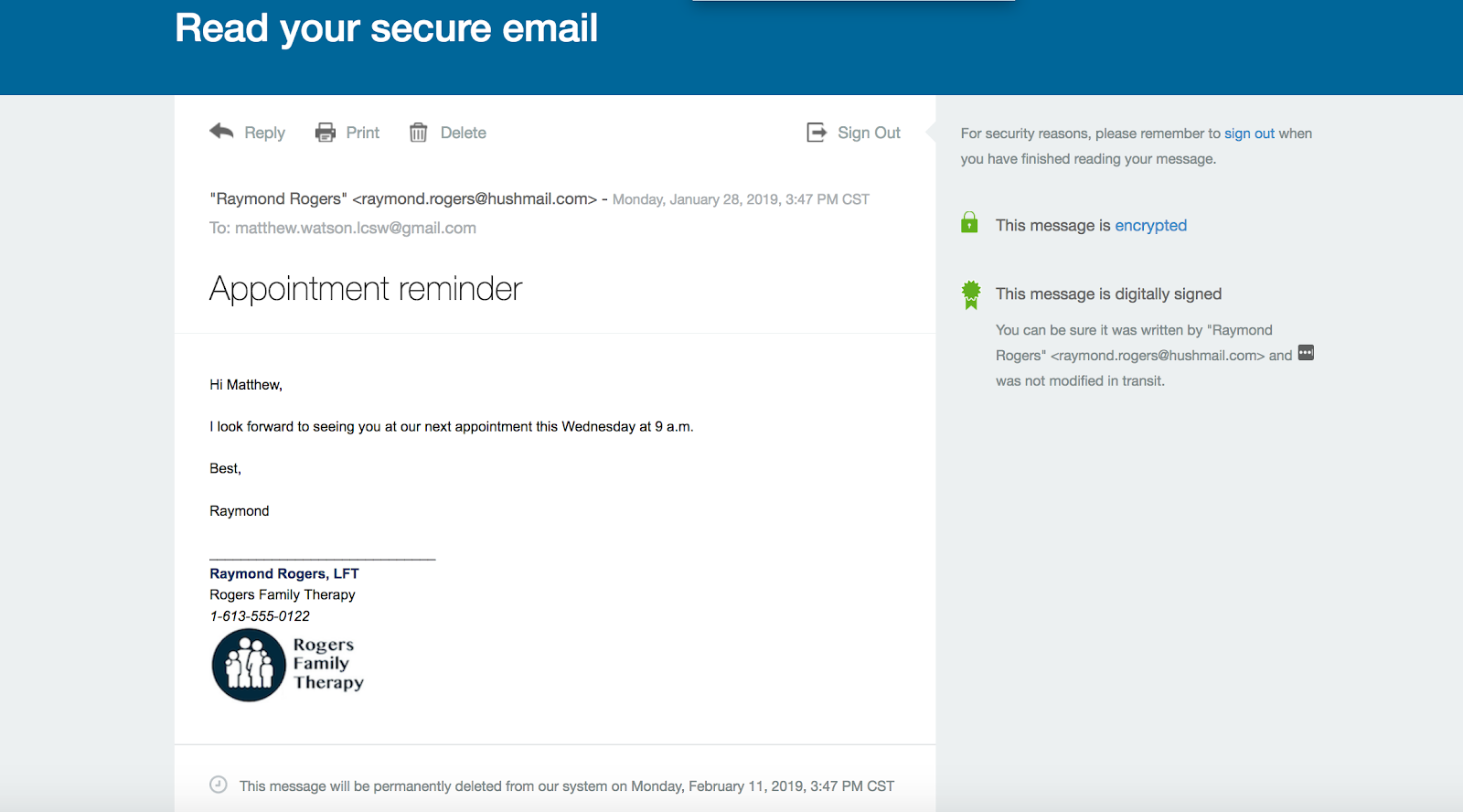Click the Delete label in toolbar
The width and height of the screenshot is (1463, 812).
click(x=464, y=133)
